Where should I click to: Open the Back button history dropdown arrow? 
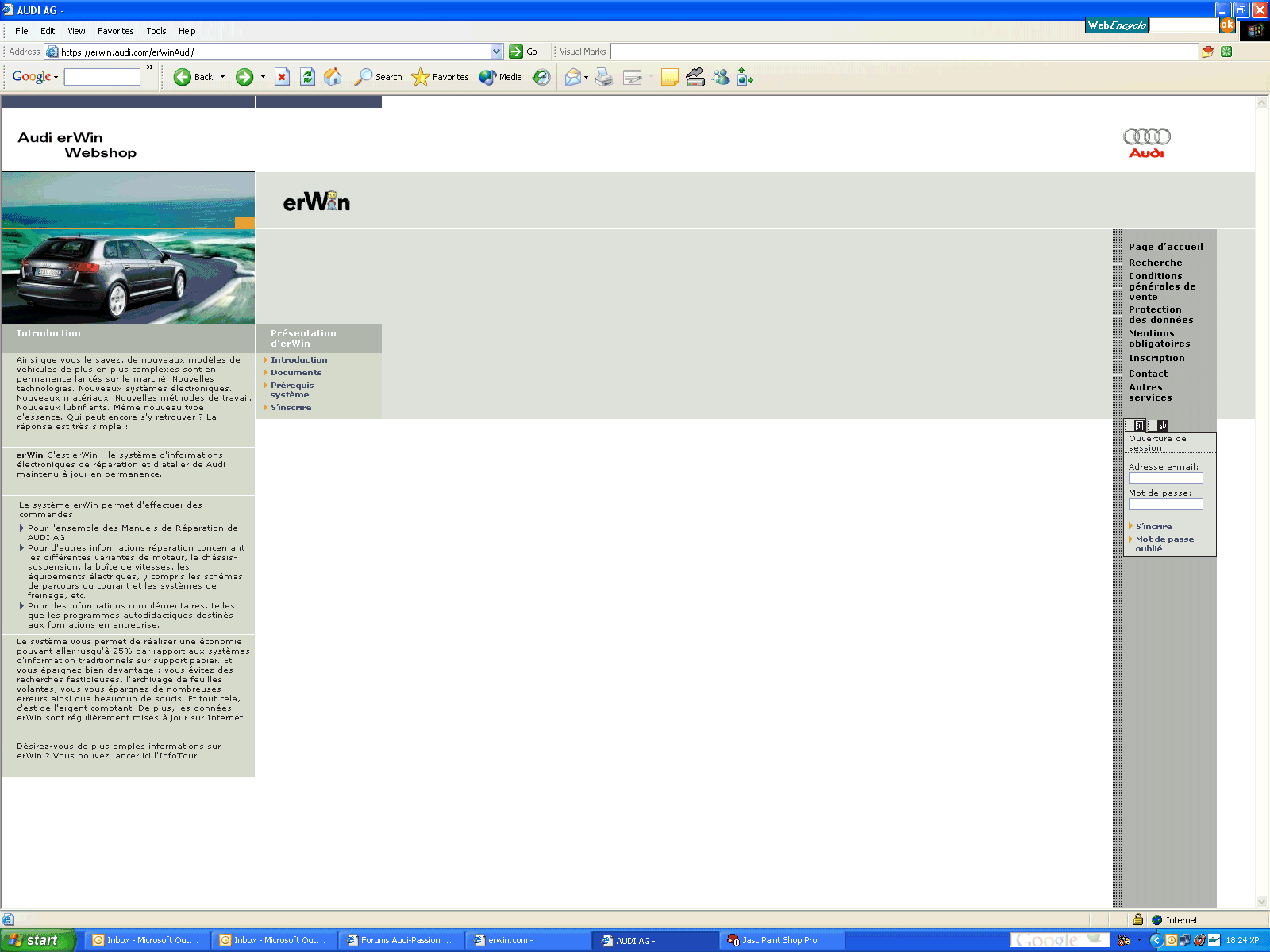point(222,77)
